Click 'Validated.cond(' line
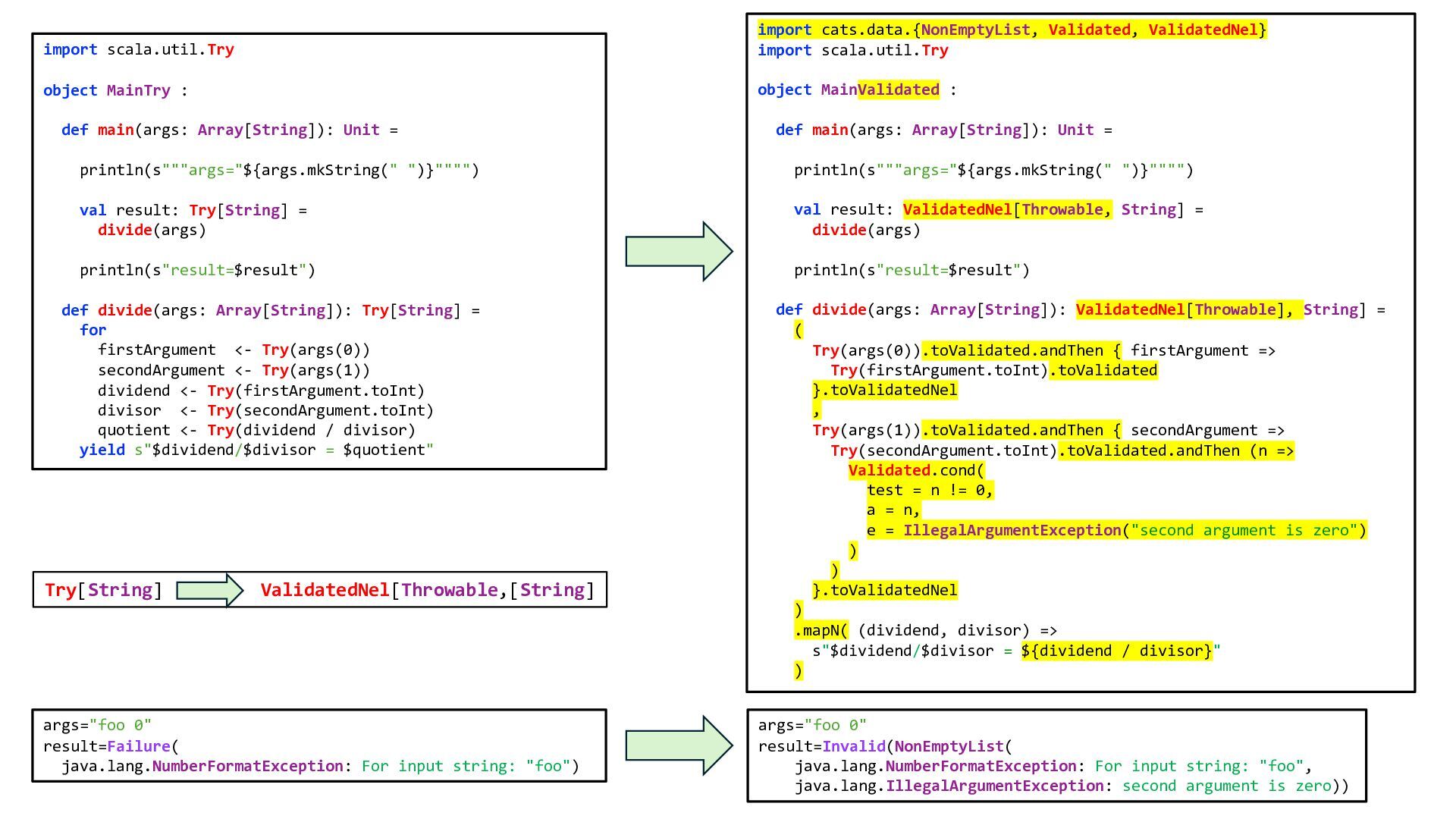This screenshot has width=1456, height=819. pyautogui.click(x=917, y=470)
